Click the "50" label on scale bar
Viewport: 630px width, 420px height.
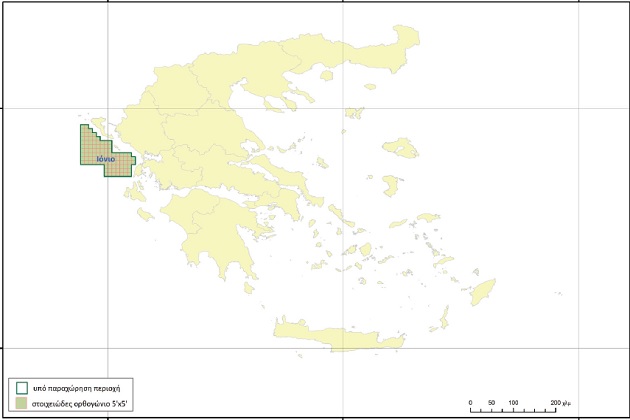[491, 403]
